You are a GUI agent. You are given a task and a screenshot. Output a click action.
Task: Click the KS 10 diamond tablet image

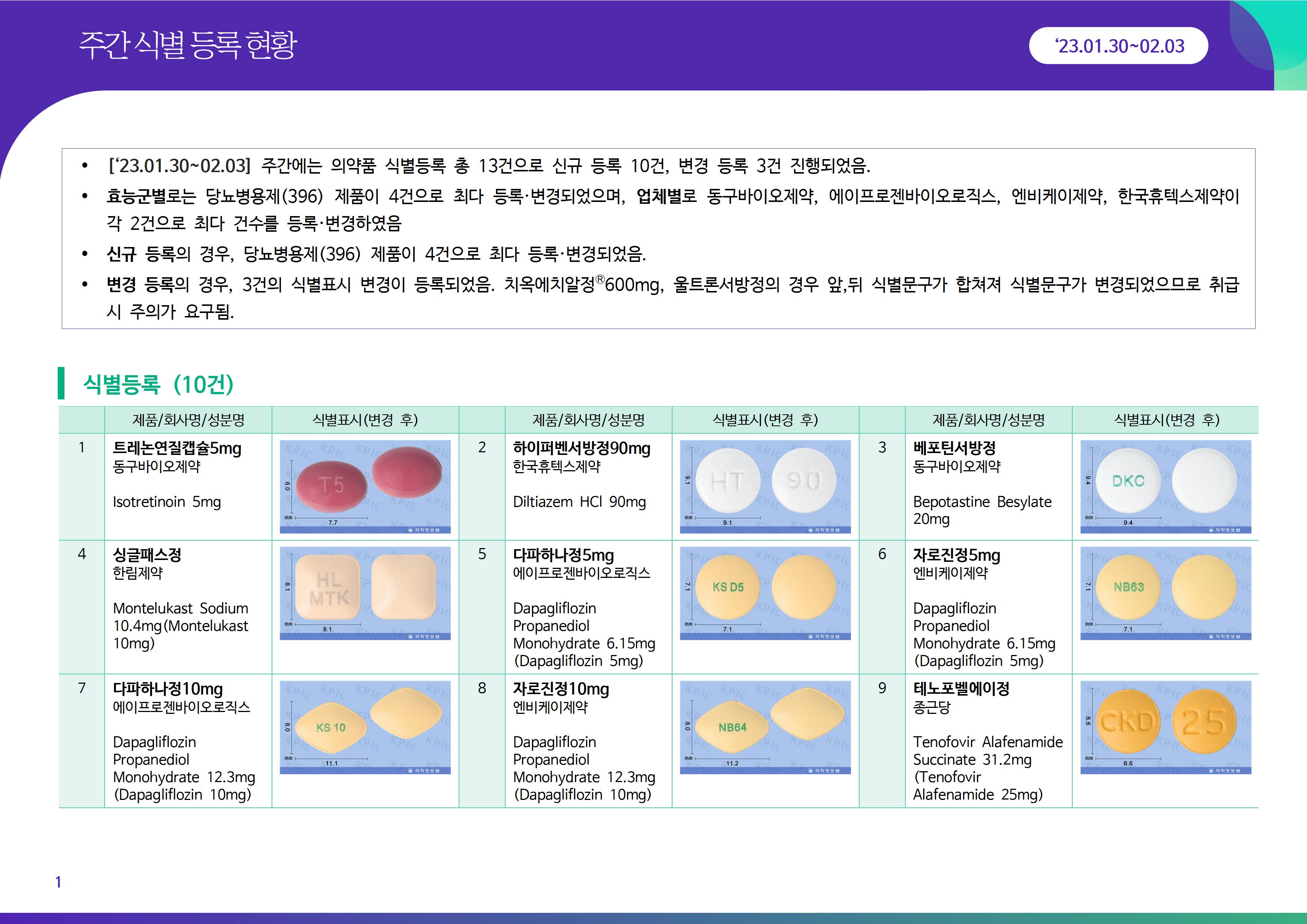(365, 727)
